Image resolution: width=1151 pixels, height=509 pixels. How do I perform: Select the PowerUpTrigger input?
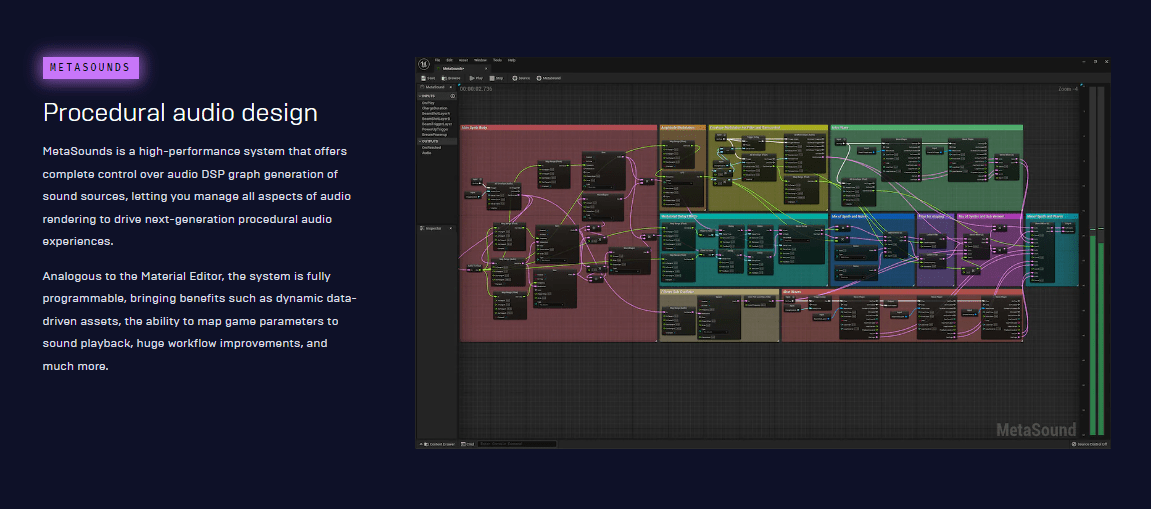[x=437, y=129]
